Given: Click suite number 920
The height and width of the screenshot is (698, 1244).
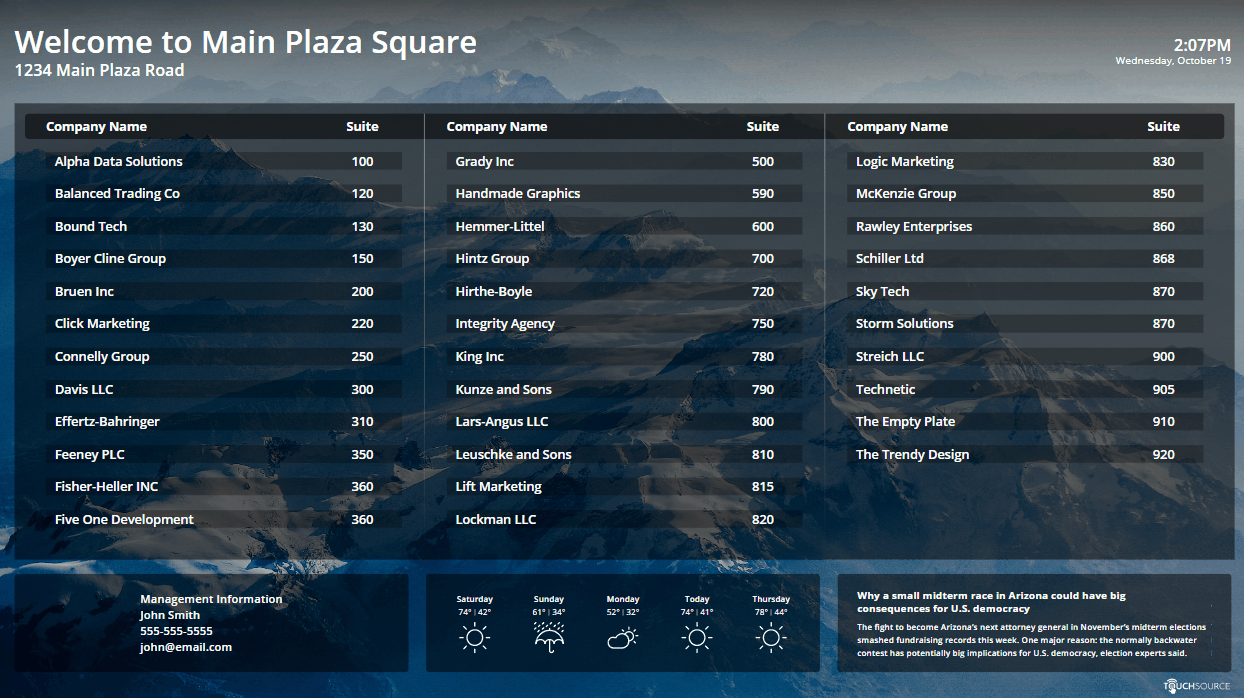Looking at the screenshot, I should point(1164,454).
